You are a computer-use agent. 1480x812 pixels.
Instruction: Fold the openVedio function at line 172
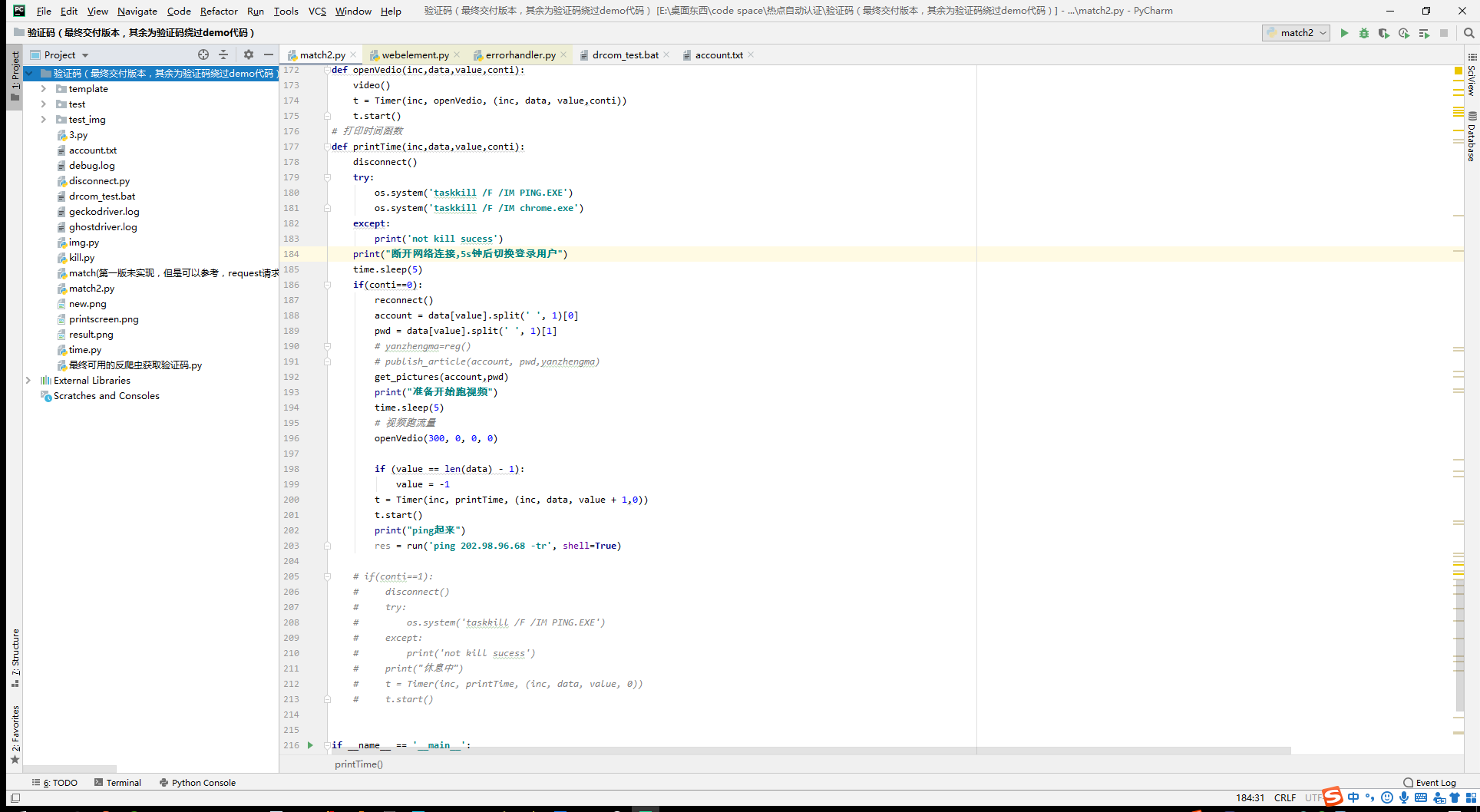(327, 70)
